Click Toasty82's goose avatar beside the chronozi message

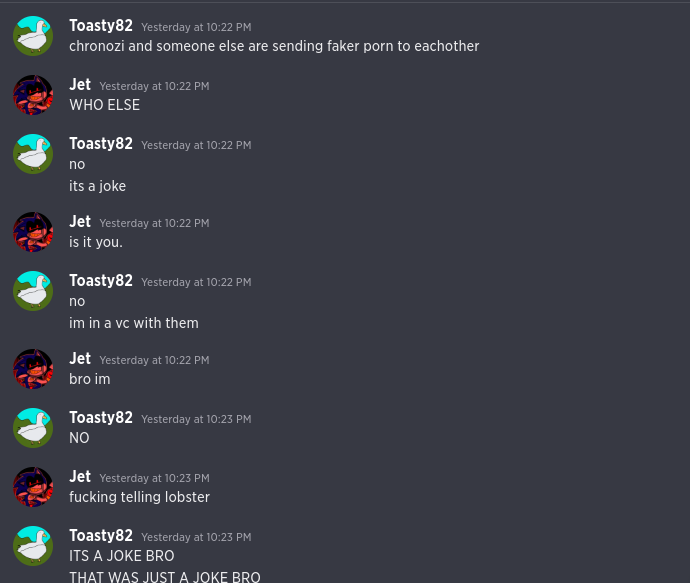[x=33, y=36]
